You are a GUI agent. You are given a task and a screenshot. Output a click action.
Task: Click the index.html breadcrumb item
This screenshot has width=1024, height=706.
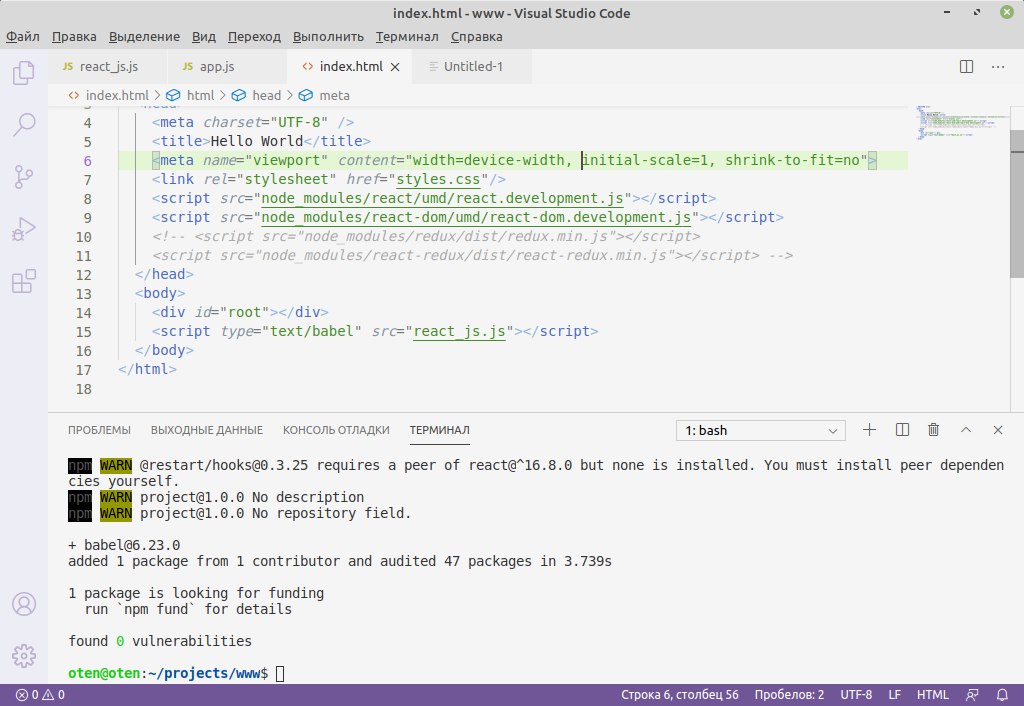coord(109,95)
